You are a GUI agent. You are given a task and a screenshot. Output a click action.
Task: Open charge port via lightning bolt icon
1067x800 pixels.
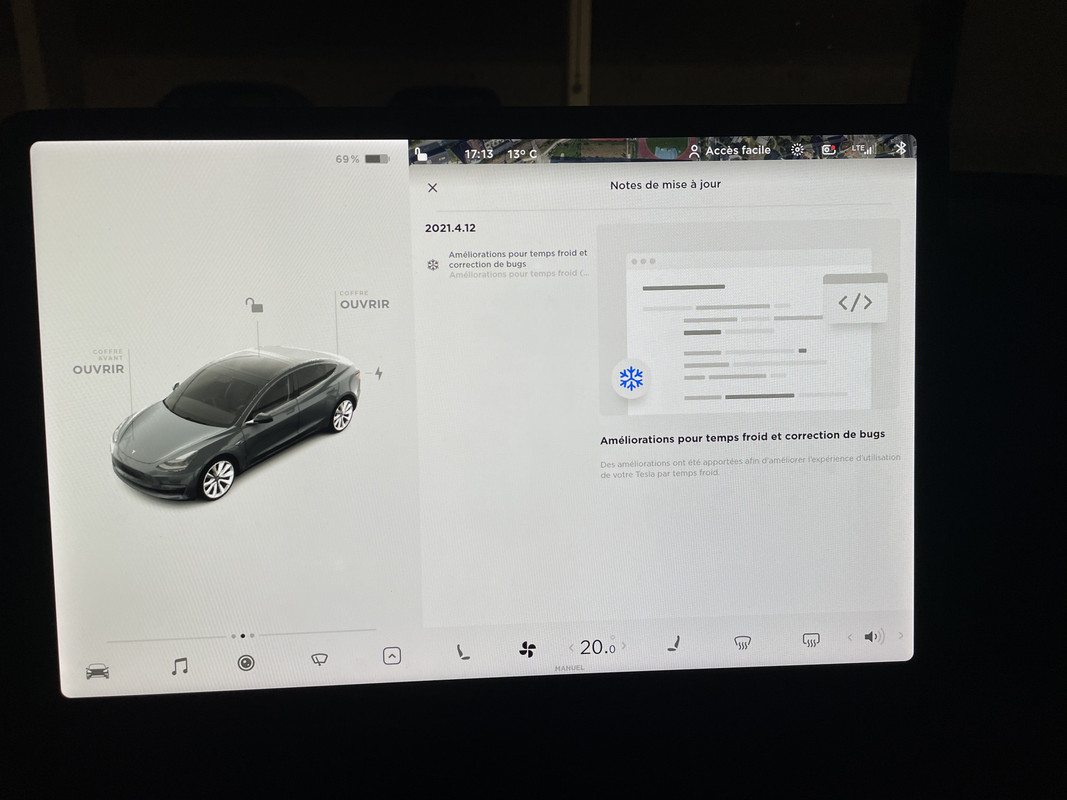click(378, 373)
